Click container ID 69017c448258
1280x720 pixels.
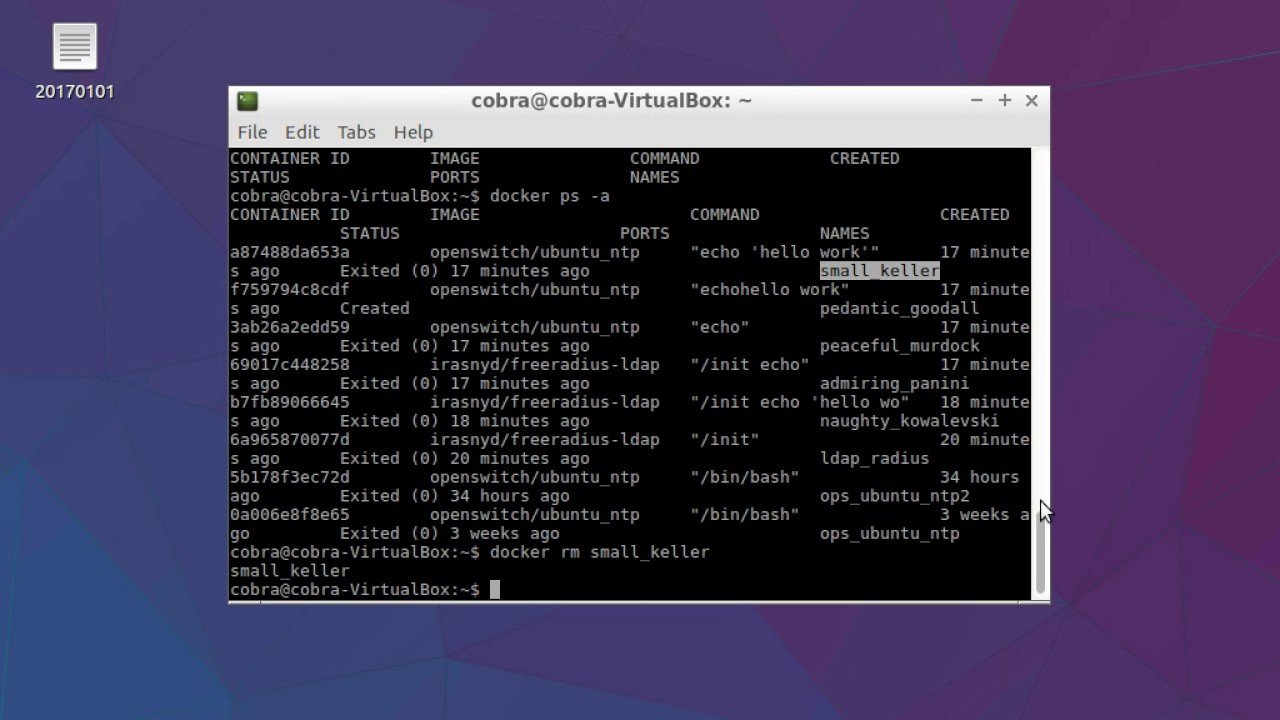(290, 365)
